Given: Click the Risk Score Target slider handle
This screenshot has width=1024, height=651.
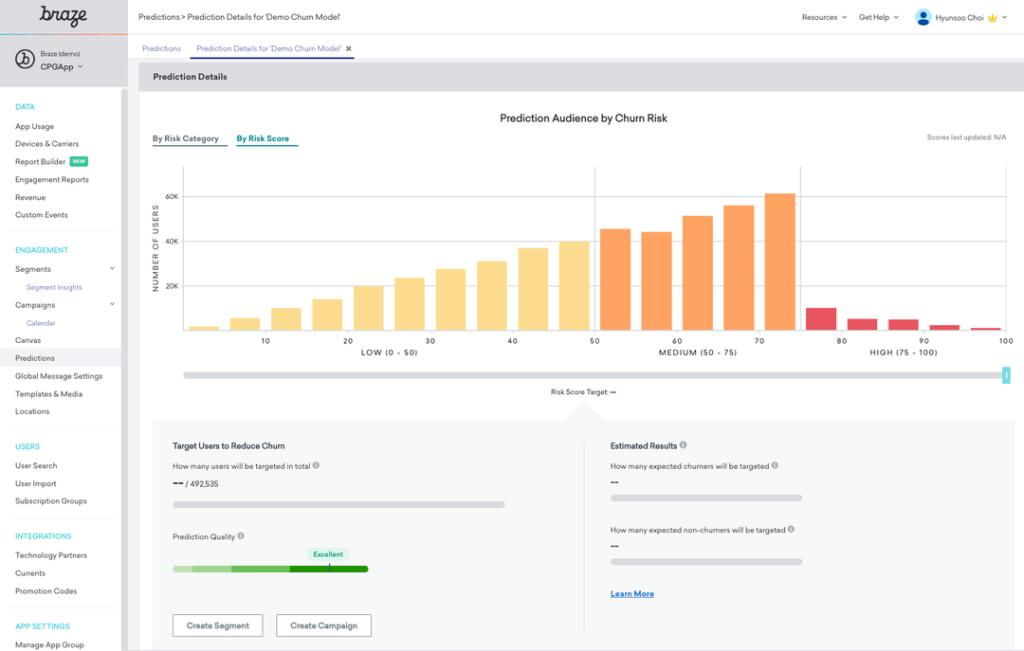Looking at the screenshot, I should [1006, 375].
